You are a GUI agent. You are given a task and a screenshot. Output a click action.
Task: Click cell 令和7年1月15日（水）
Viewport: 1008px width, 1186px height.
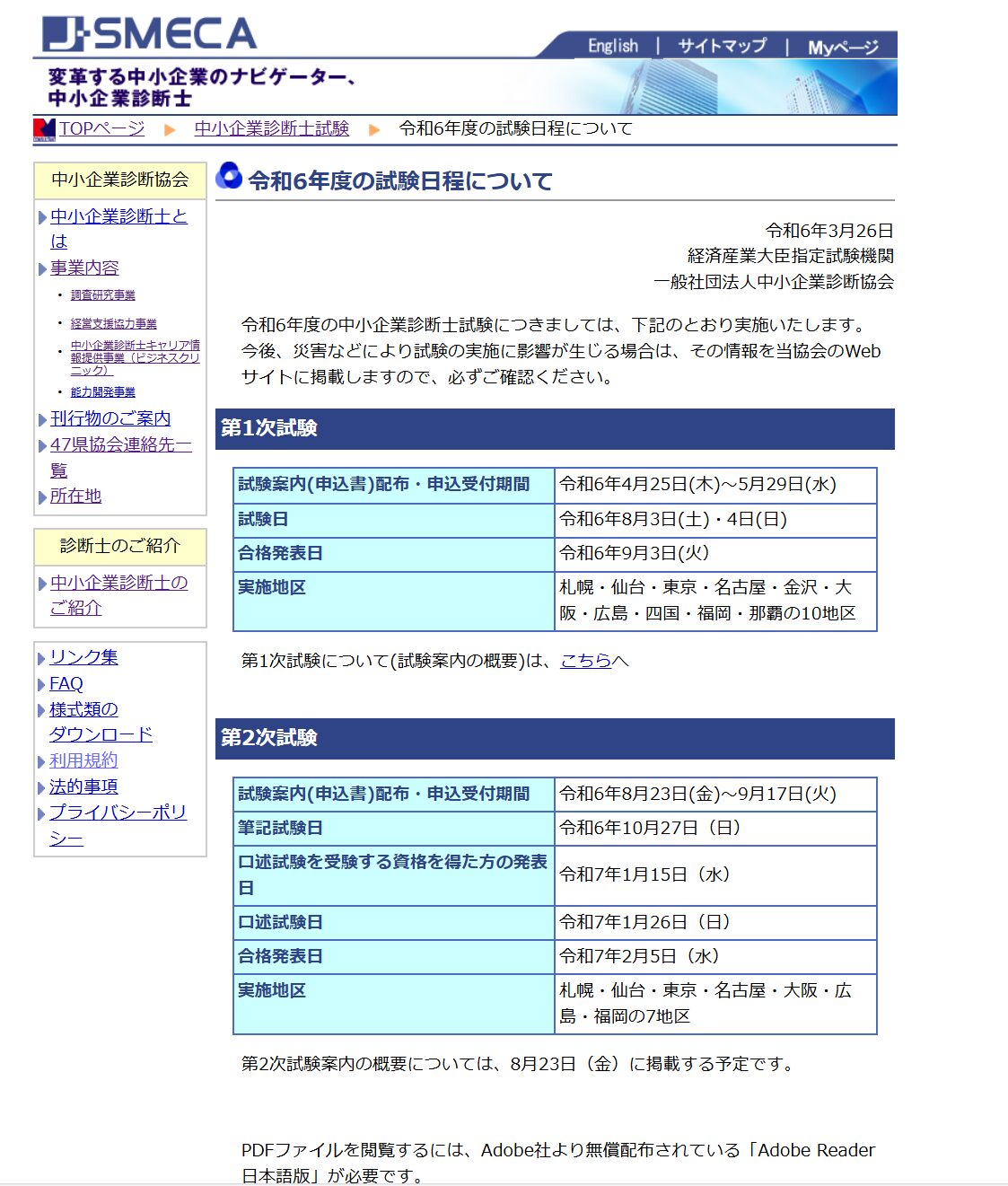tap(715, 874)
